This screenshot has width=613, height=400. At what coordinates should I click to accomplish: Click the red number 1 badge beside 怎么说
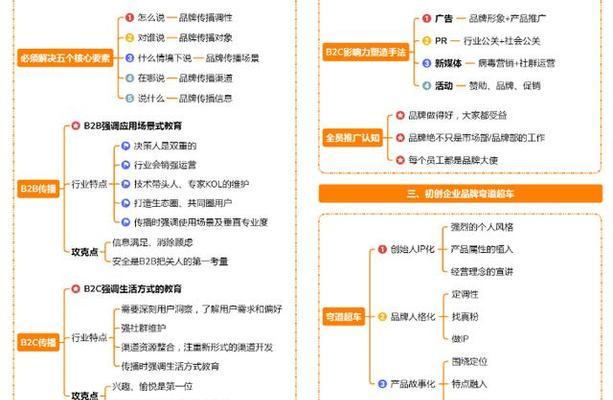point(130,18)
